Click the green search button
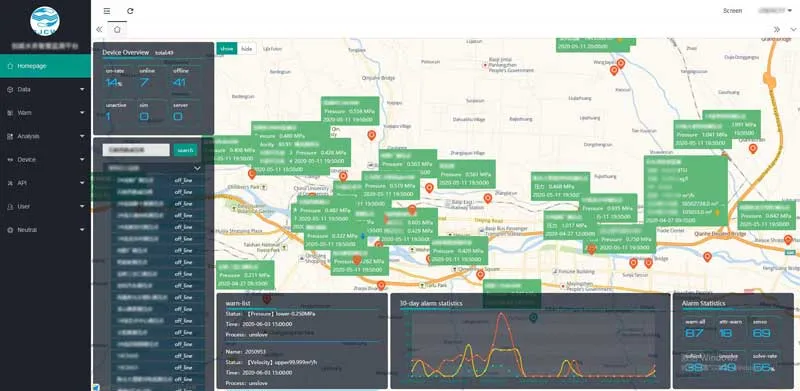This screenshot has width=800, height=391. (185, 150)
